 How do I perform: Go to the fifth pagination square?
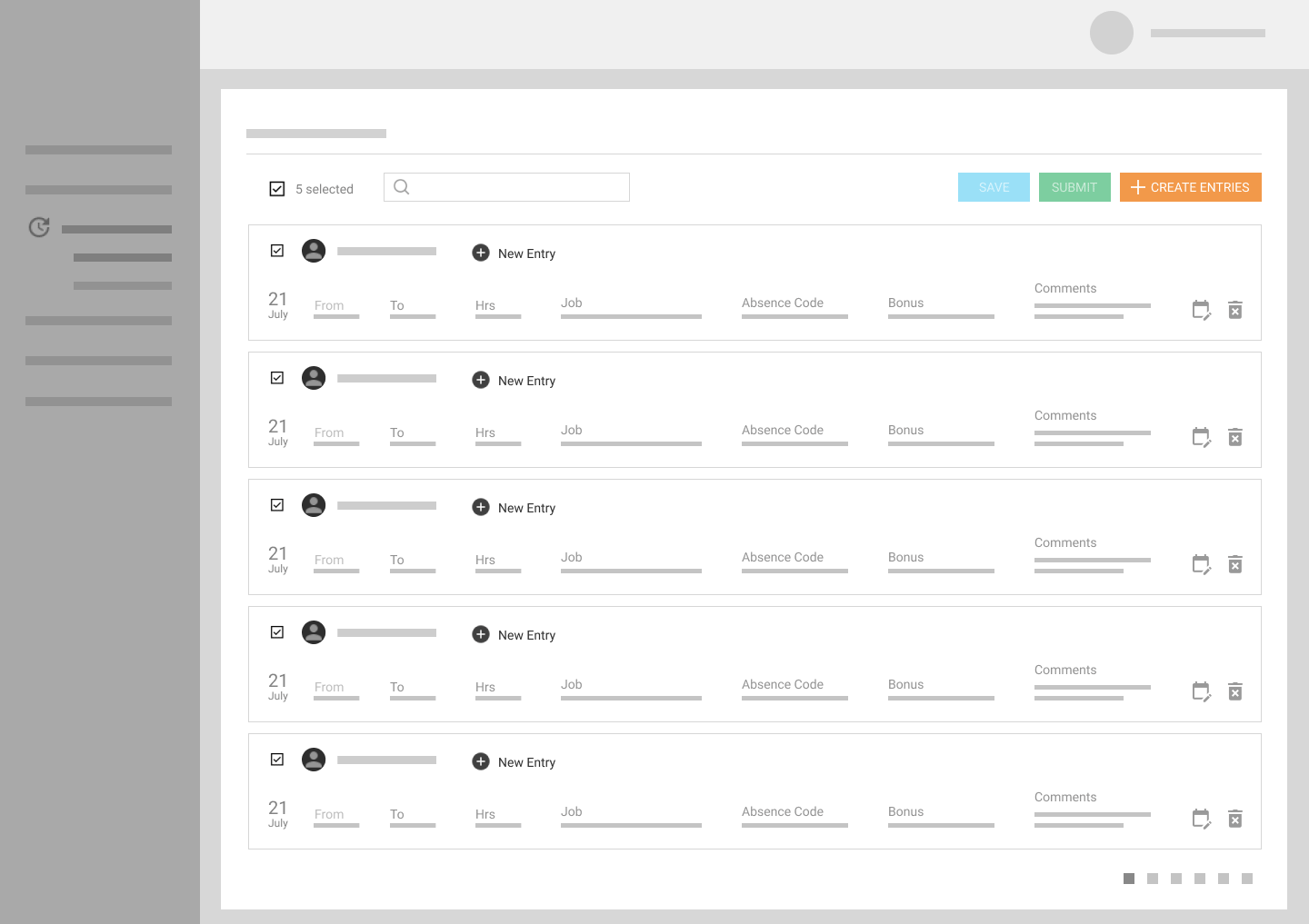pos(1224,879)
